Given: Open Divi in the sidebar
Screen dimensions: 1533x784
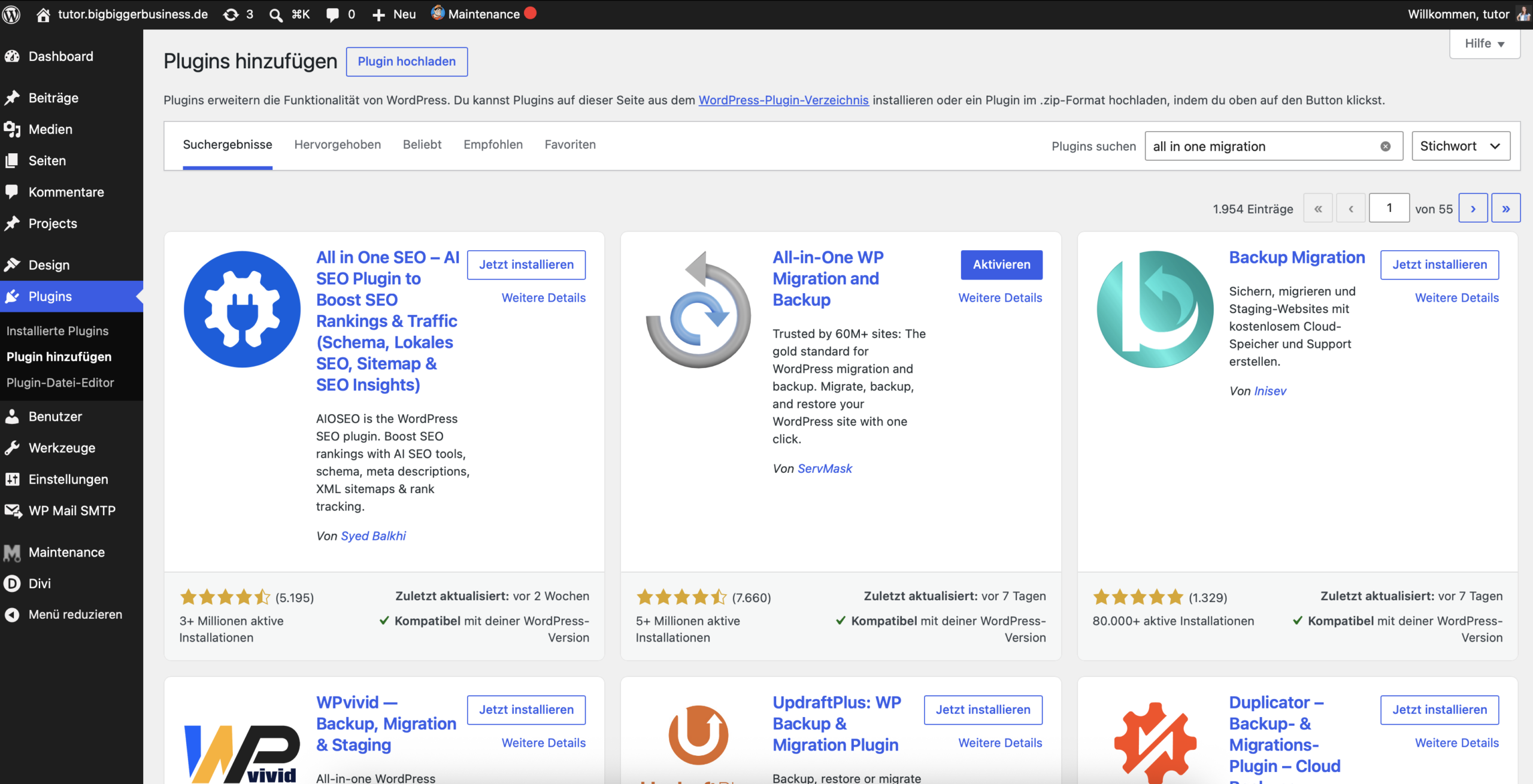Looking at the screenshot, I should pos(40,584).
